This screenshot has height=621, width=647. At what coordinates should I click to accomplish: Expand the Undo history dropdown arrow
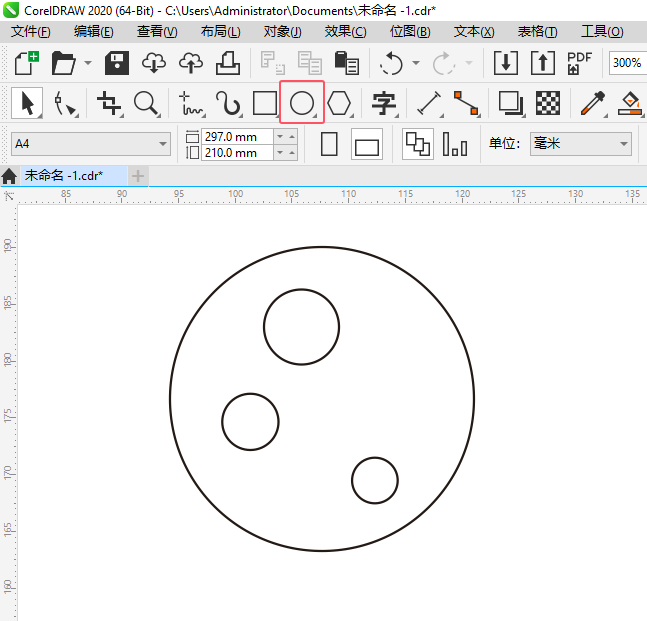[416, 63]
